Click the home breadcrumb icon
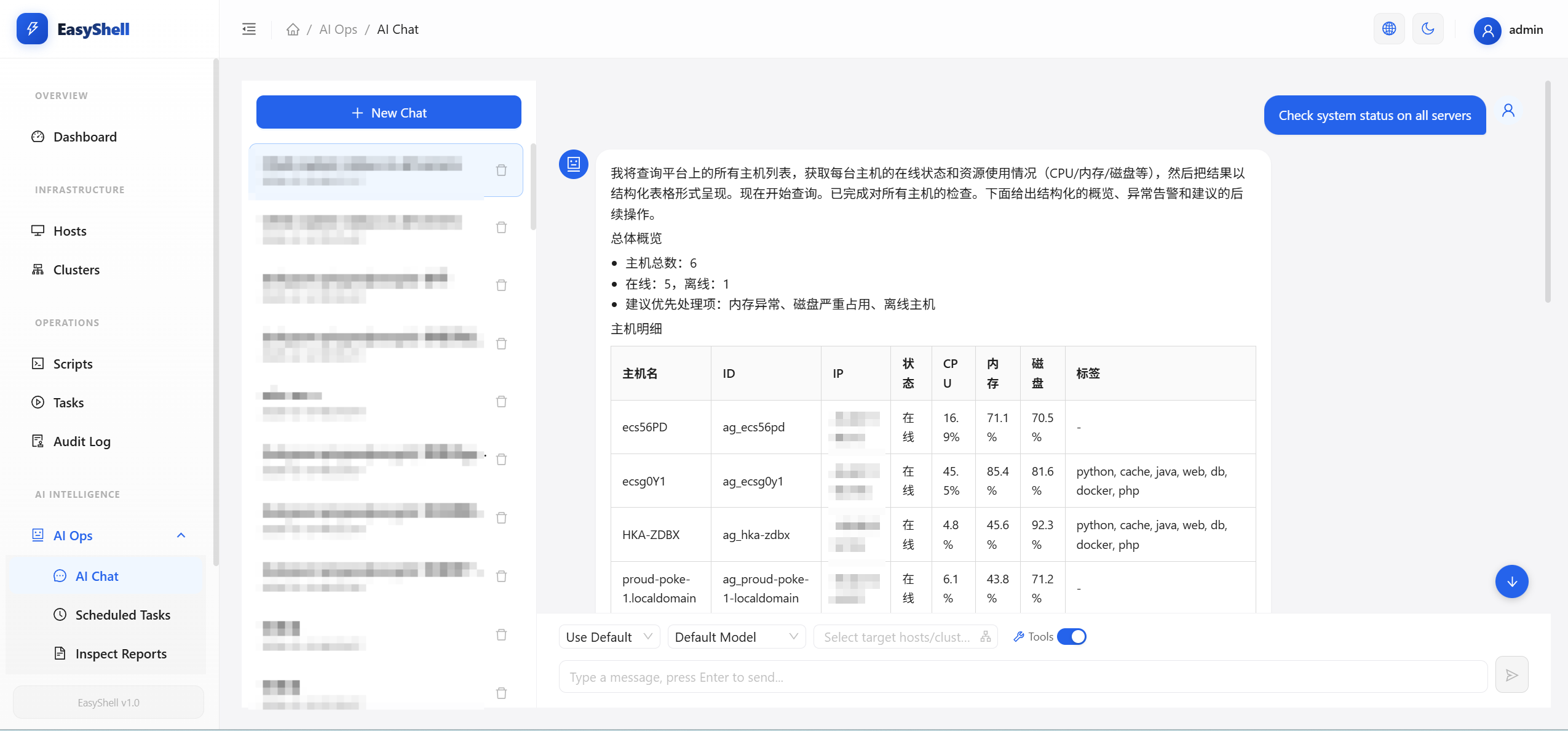Image resolution: width=1568 pixels, height=731 pixels. pyautogui.click(x=293, y=30)
